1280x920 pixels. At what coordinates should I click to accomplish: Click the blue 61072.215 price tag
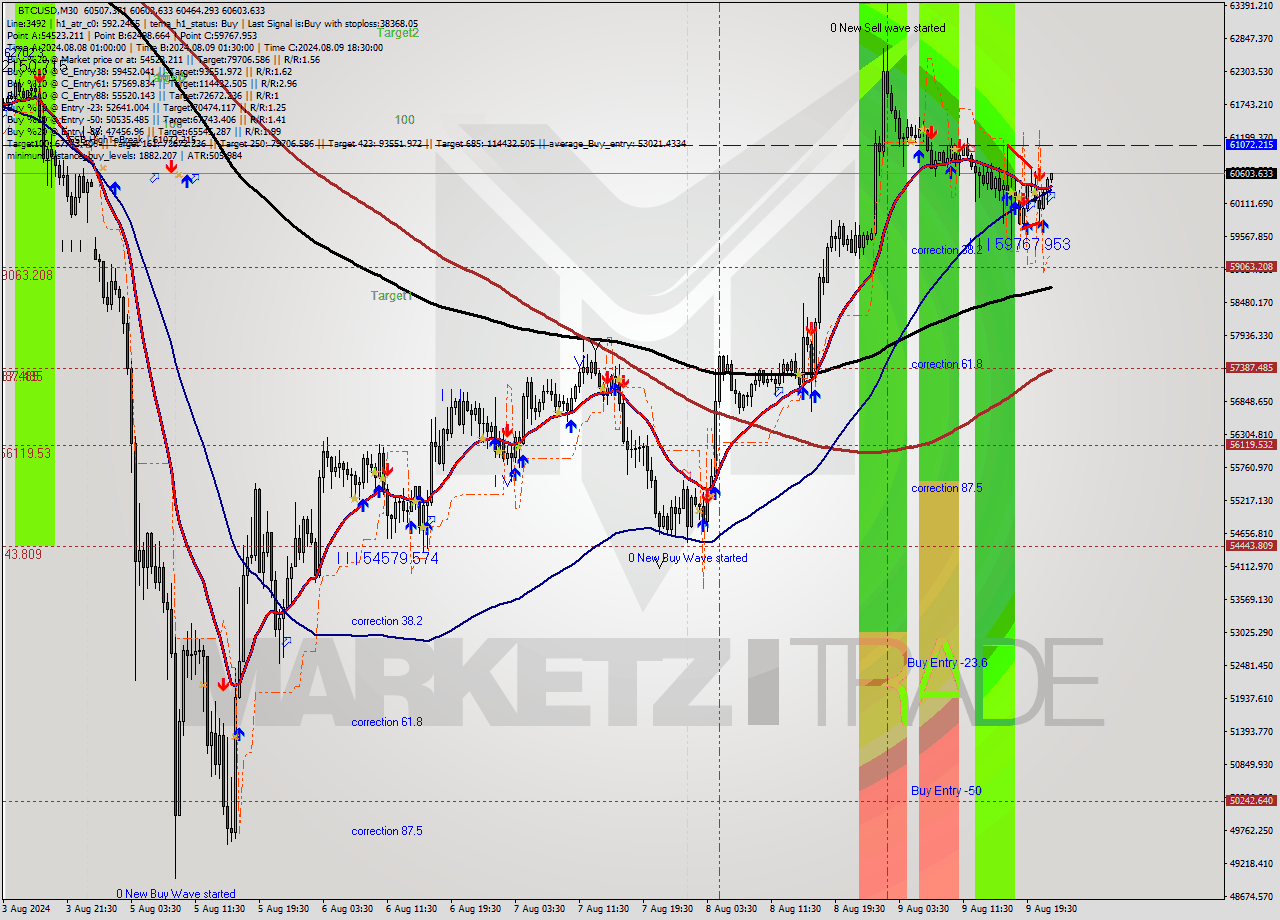1251,145
